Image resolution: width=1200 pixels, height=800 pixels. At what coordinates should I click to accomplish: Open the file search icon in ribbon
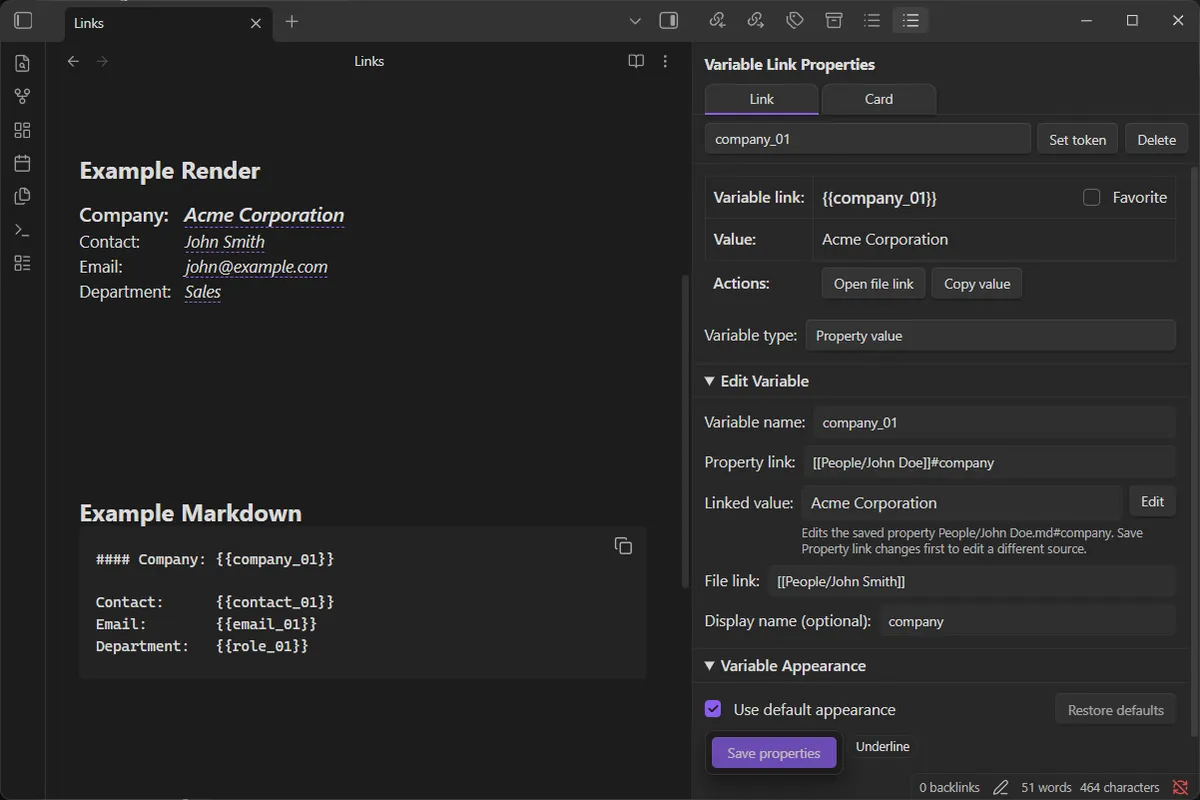point(23,64)
